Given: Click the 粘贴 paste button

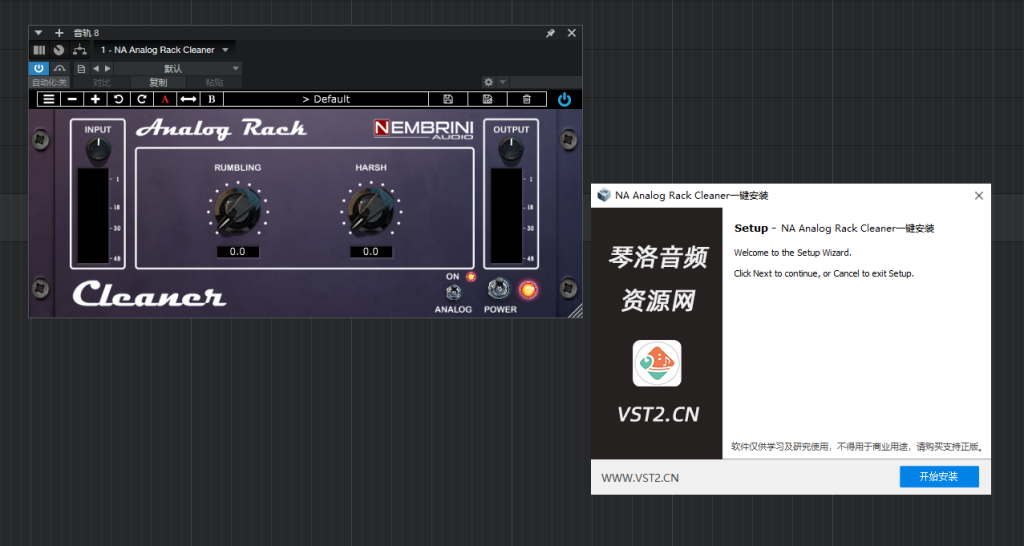Looking at the screenshot, I should pyautogui.click(x=214, y=83).
